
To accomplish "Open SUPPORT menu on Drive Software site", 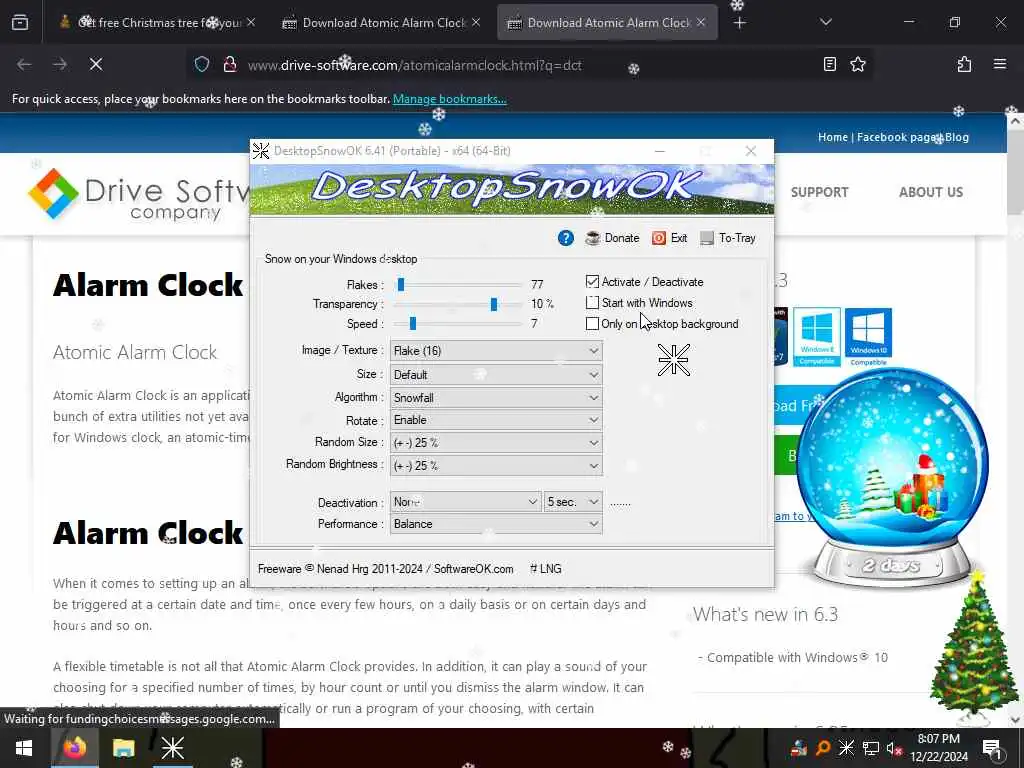I will tap(820, 192).
